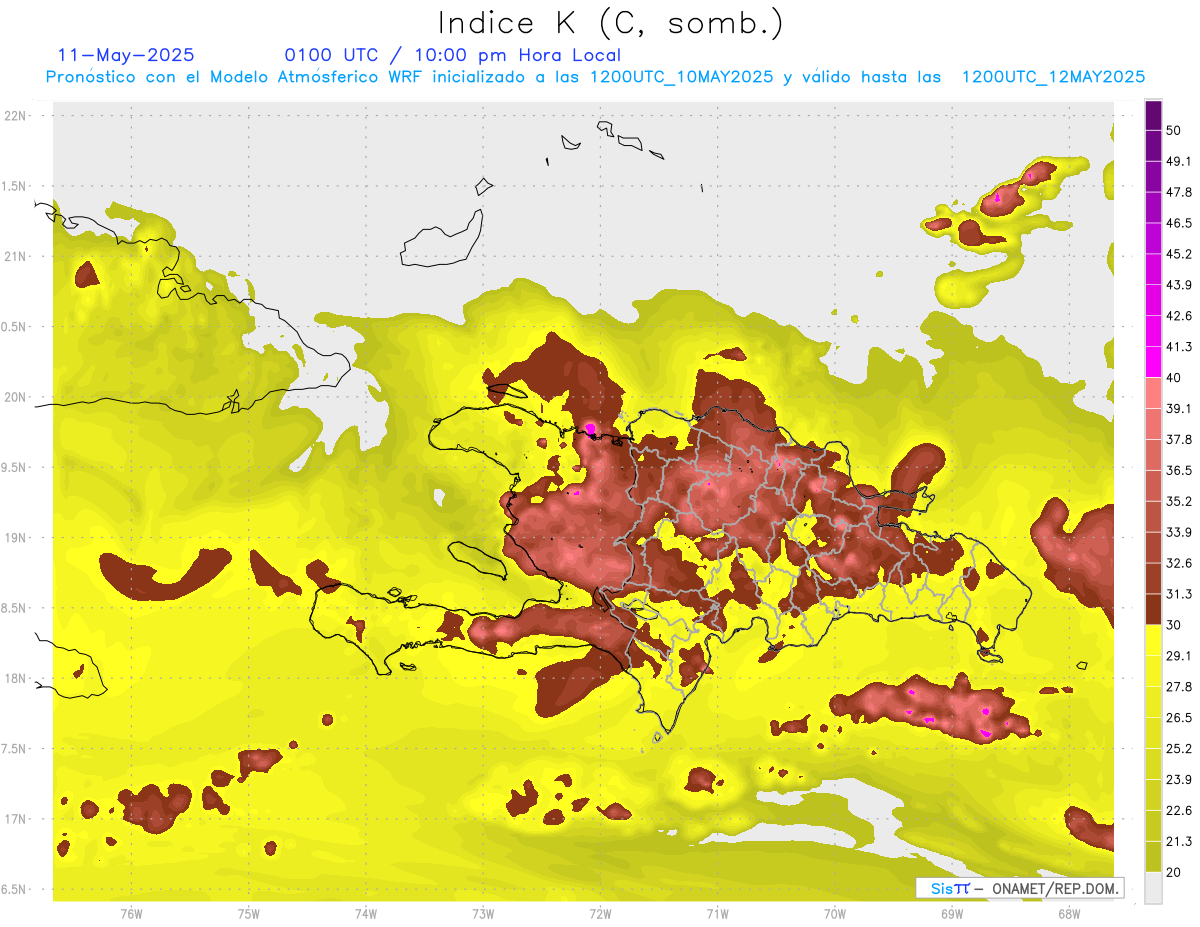Select the date text "11-May-2025"

click(x=126, y=55)
